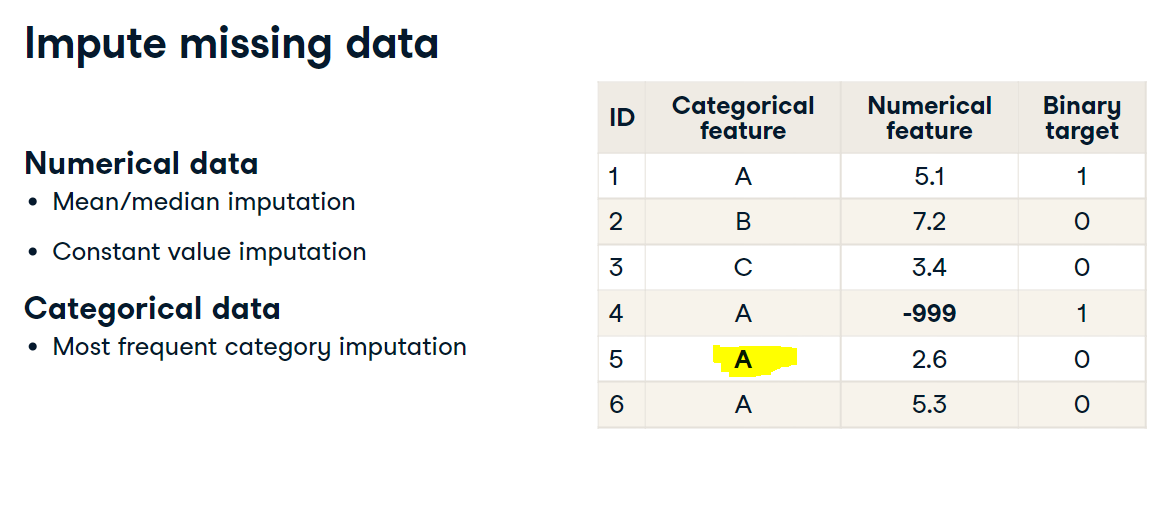1170x528 pixels.
Task: Click the Numerical feature column header
Action: 929,118
